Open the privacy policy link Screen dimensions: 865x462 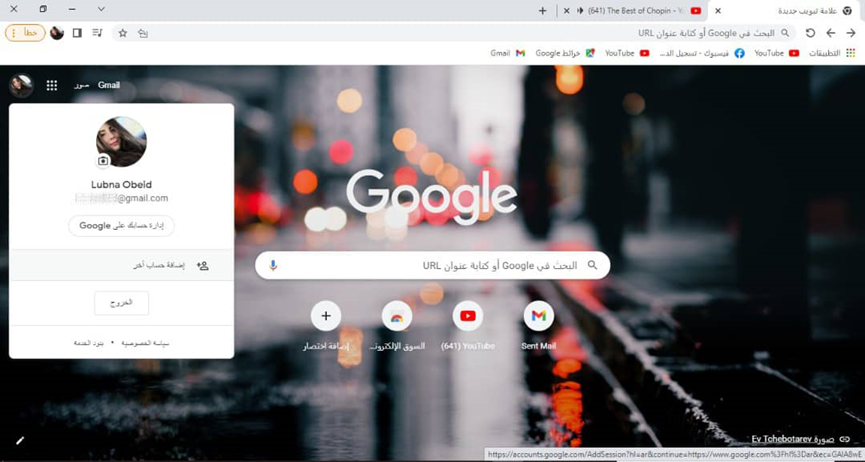tap(145, 343)
